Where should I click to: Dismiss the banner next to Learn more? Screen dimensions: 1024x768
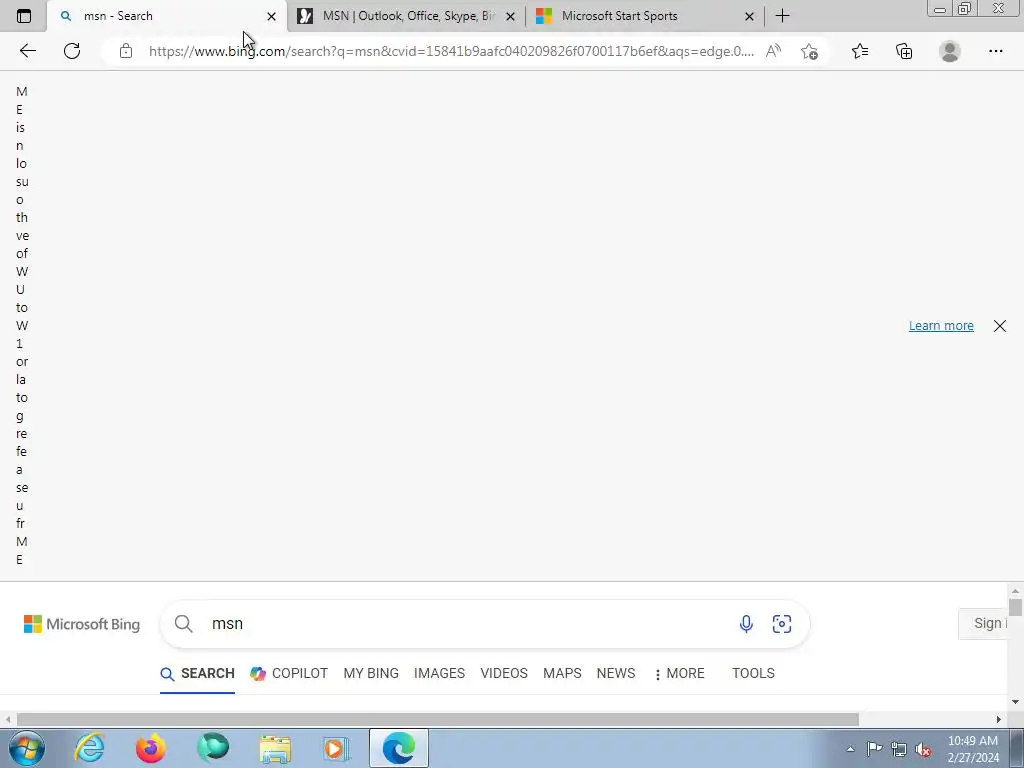coord(1000,326)
